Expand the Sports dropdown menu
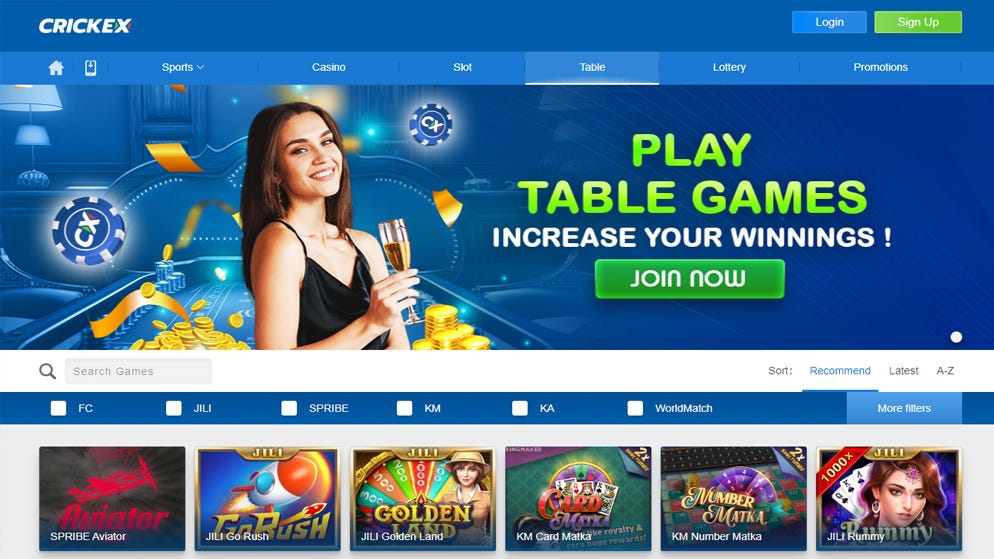This screenshot has height=559, width=994. coord(183,67)
